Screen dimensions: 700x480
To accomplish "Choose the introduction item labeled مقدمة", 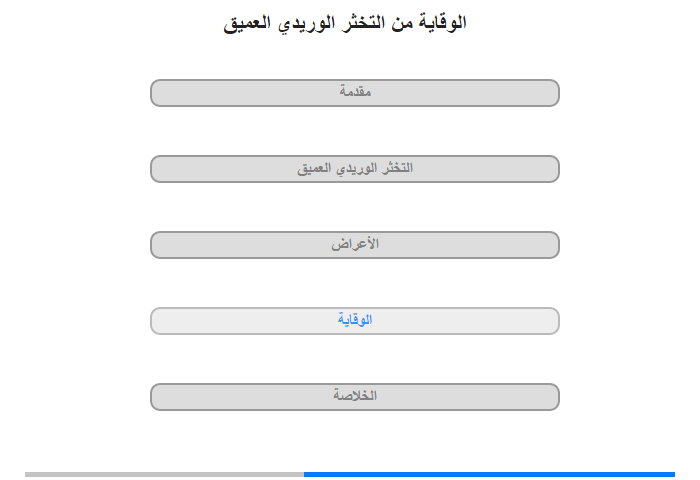I will [354, 93].
